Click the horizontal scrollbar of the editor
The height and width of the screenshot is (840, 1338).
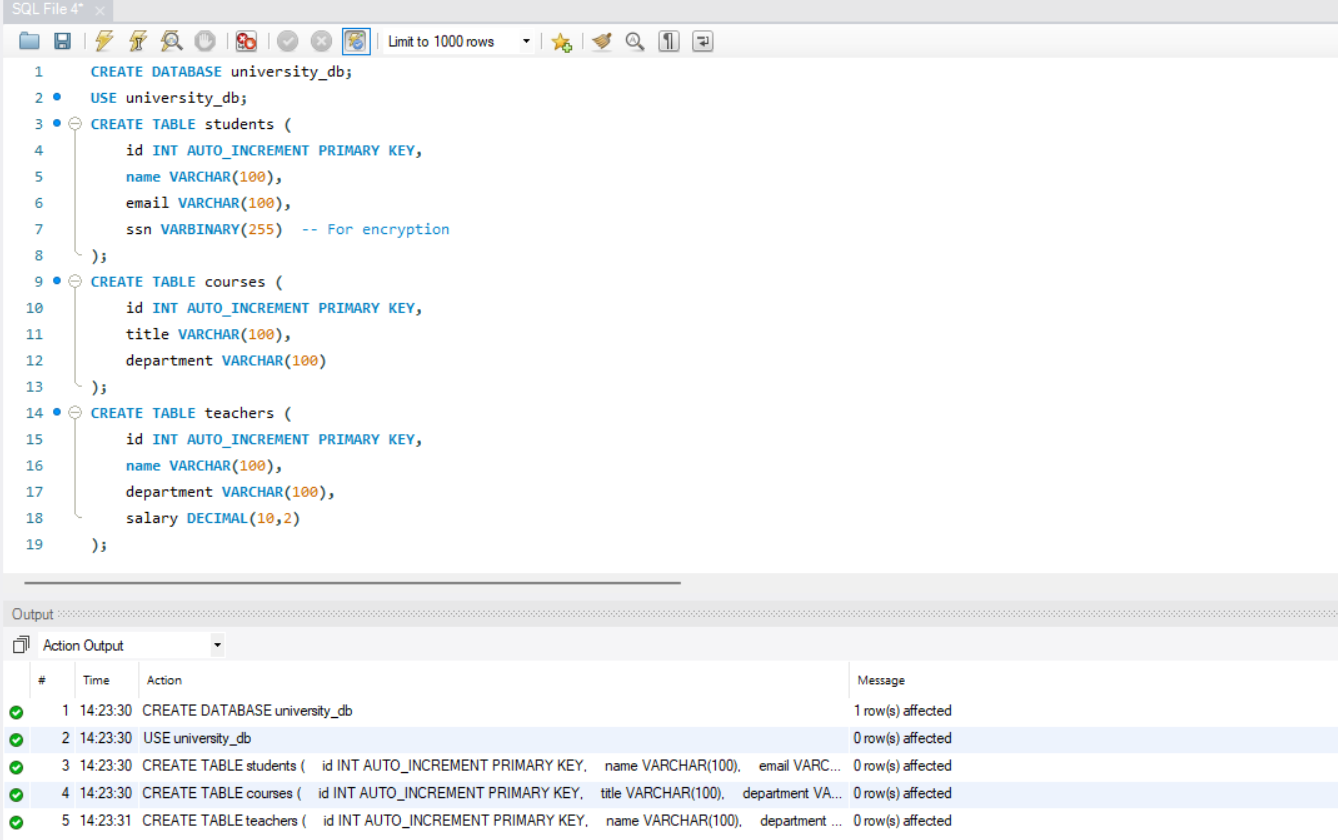pyautogui.click(x=352, y=581)
